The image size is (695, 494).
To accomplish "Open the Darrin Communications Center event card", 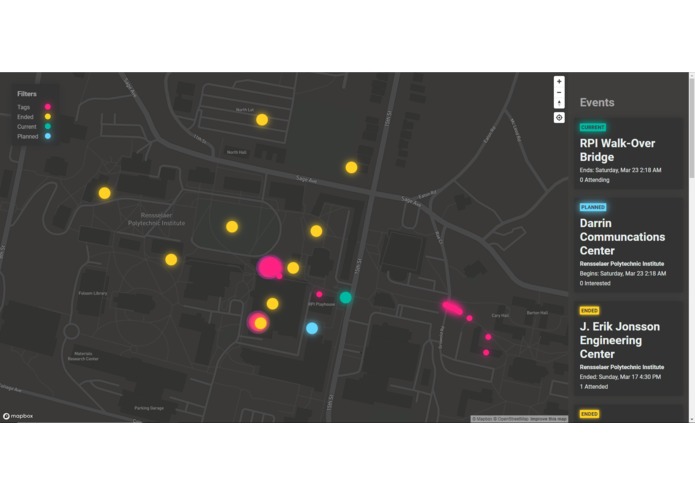I will point(628,245).
